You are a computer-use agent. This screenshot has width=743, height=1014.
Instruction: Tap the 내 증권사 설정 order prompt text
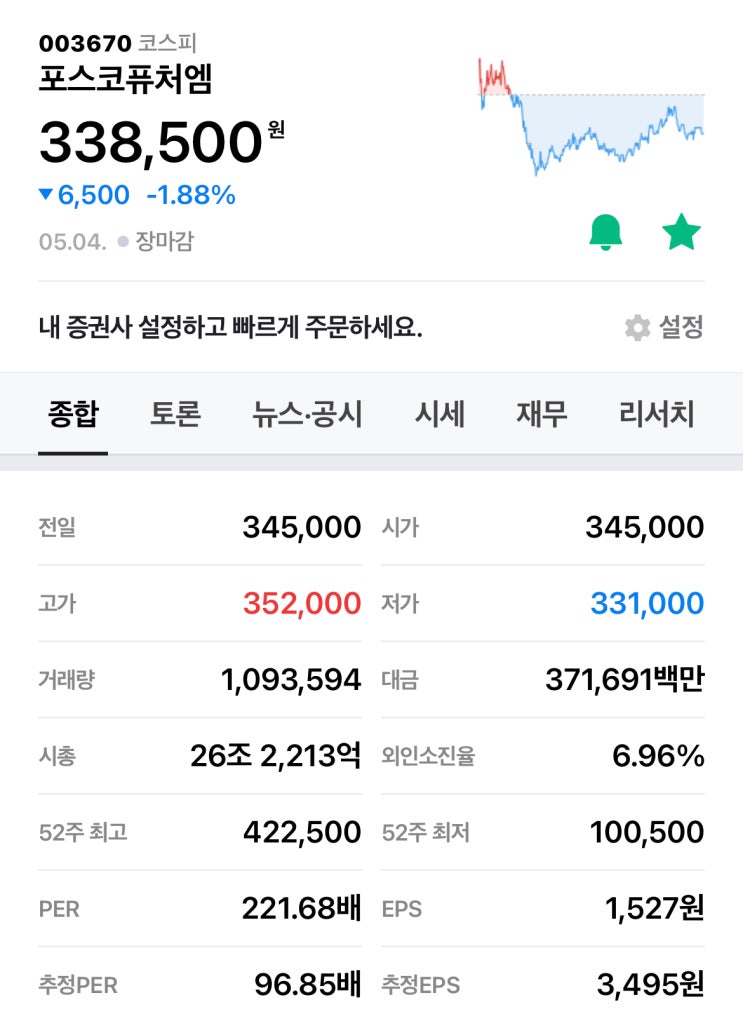coord(230,328)
